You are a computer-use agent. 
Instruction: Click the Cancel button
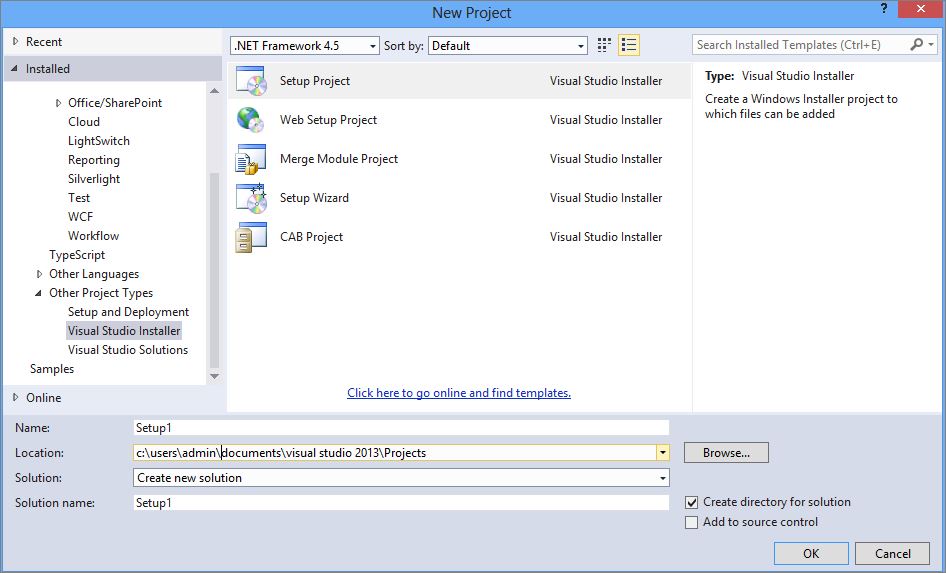(893, 554)
